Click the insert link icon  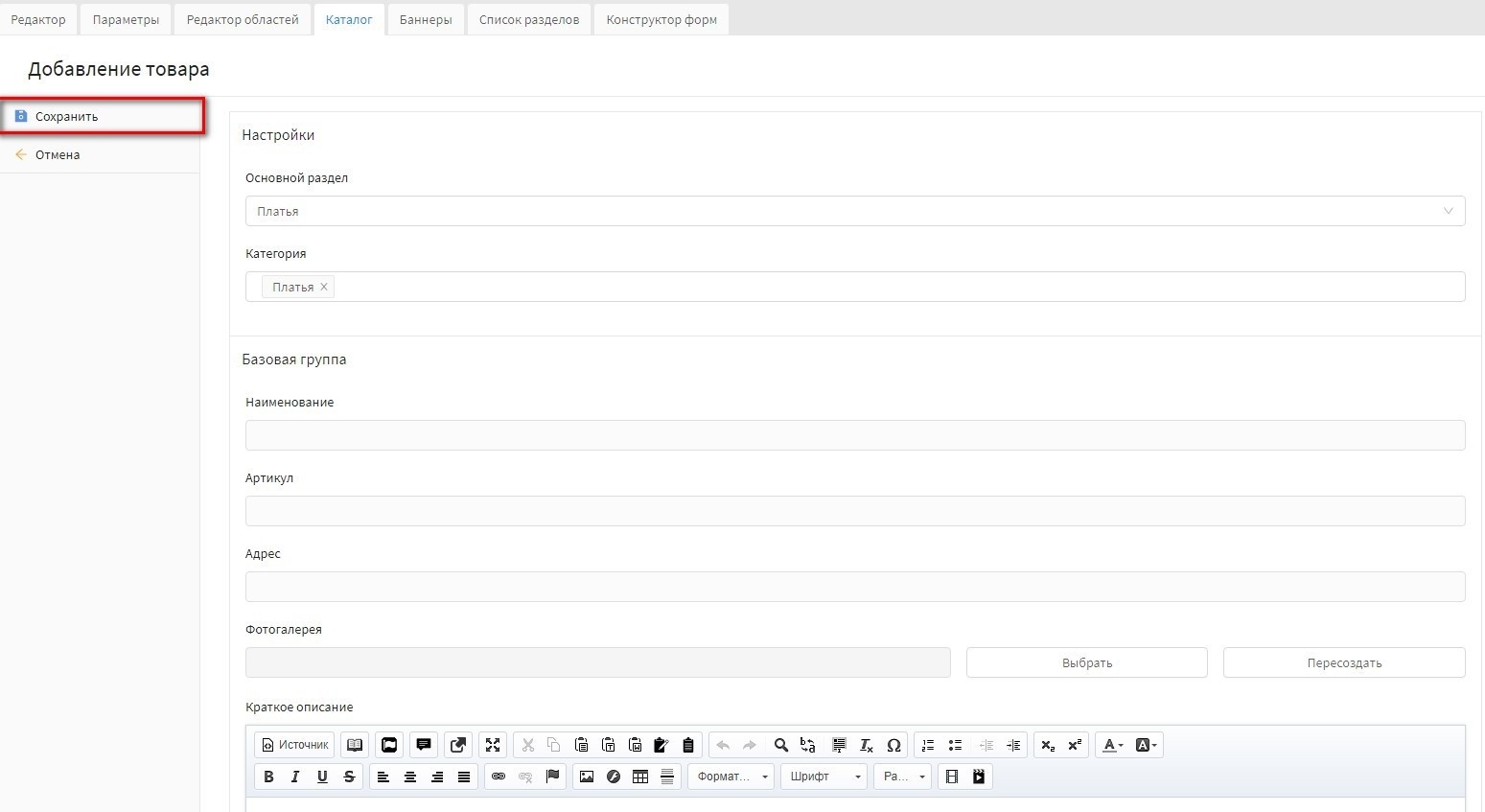point(499,777)
